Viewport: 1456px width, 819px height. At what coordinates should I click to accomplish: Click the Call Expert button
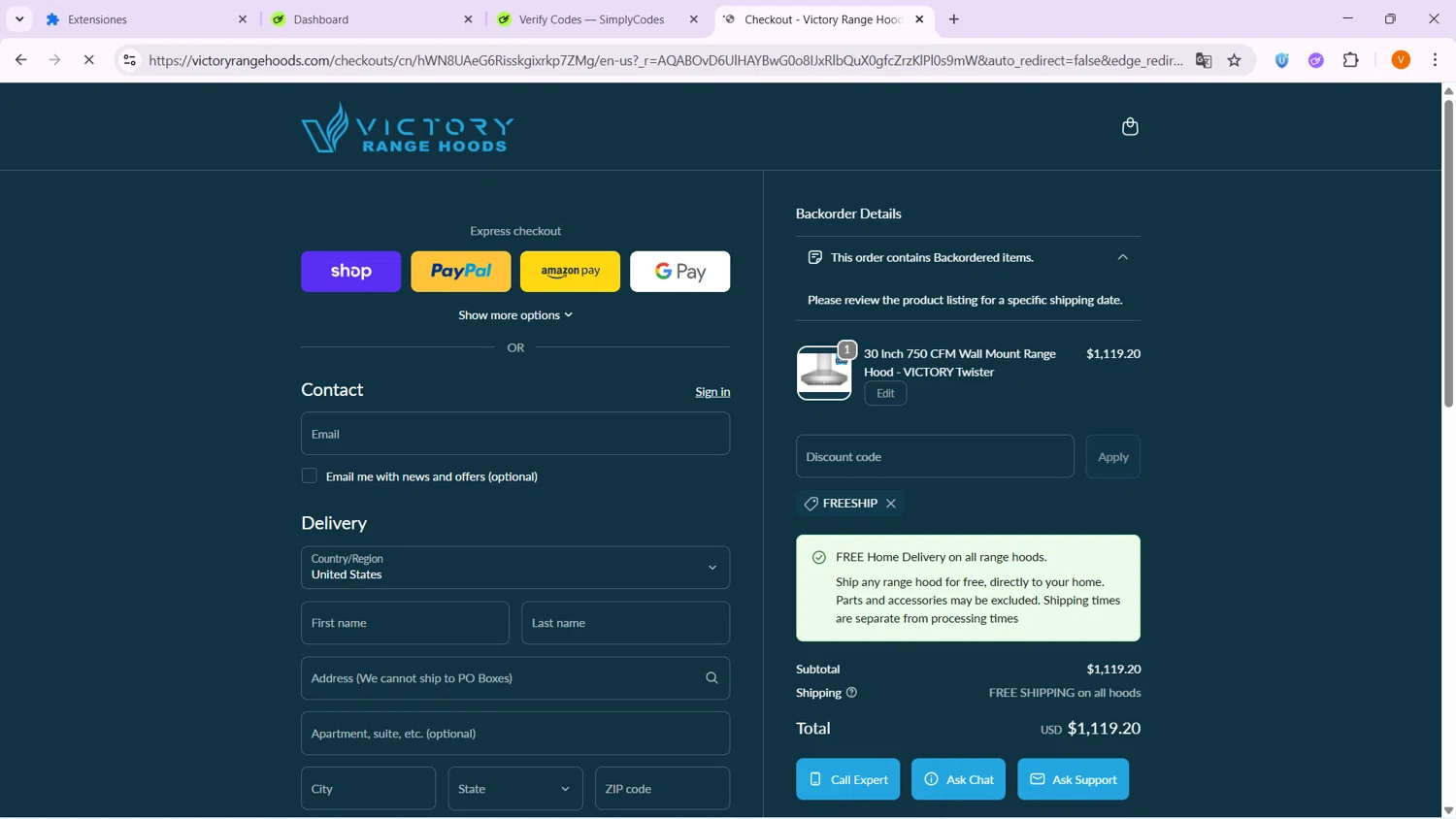pos(848,779)
